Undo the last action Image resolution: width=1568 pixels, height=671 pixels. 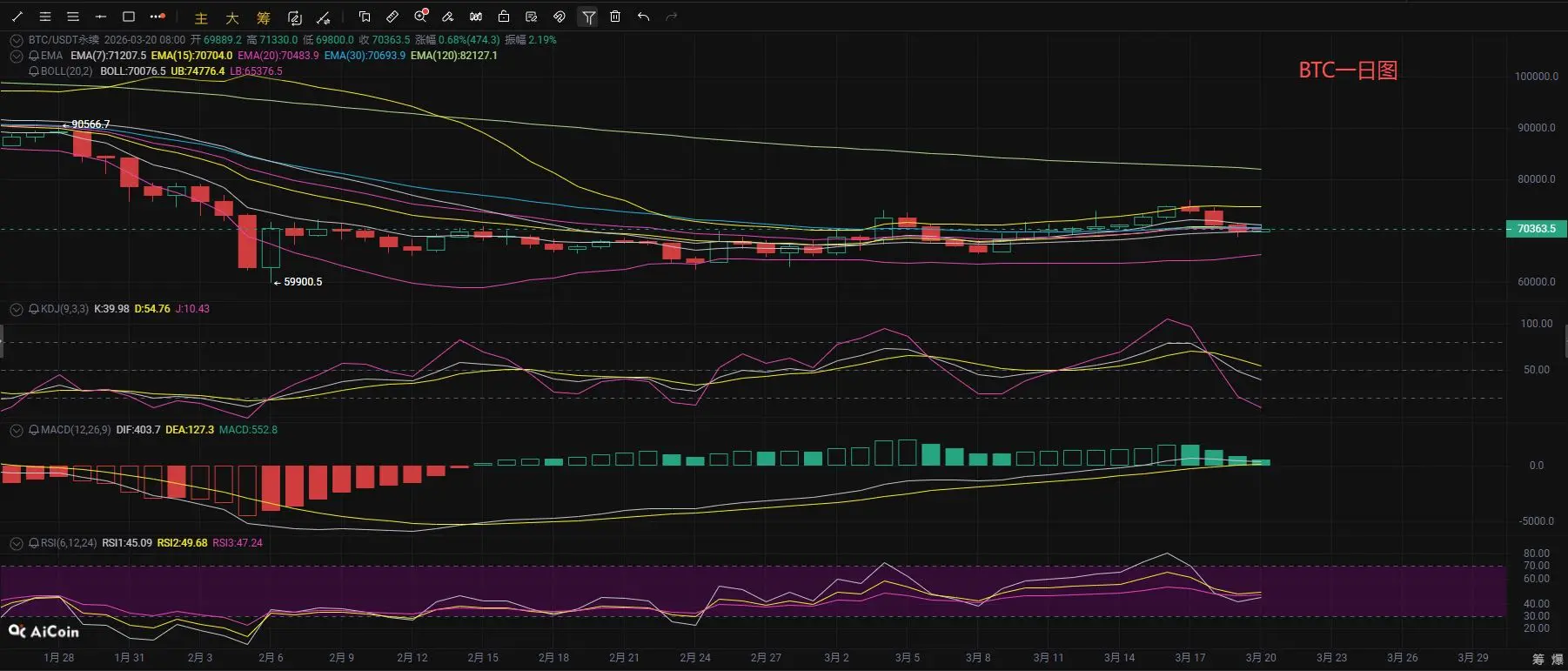(643, 17)
